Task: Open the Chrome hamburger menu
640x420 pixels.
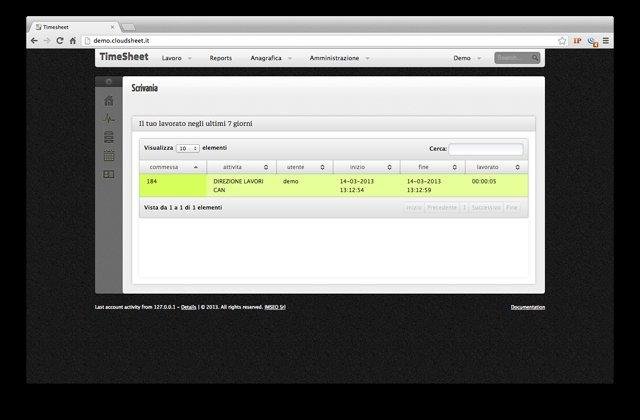Action: point(606,40)
